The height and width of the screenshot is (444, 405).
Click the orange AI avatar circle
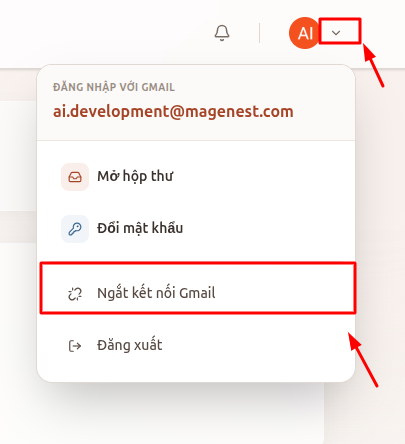[x=304, y=33]
